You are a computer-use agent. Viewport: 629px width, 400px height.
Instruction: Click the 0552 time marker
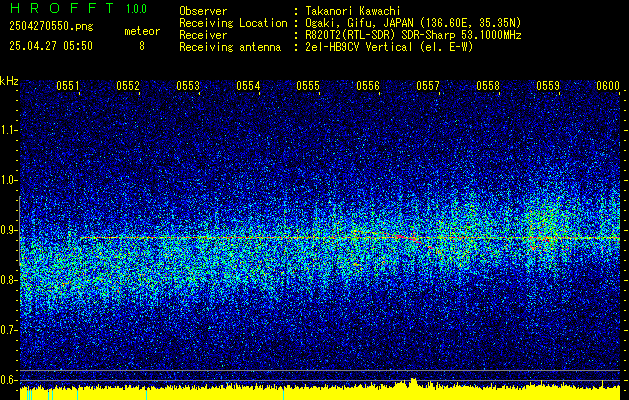(128, 86)
